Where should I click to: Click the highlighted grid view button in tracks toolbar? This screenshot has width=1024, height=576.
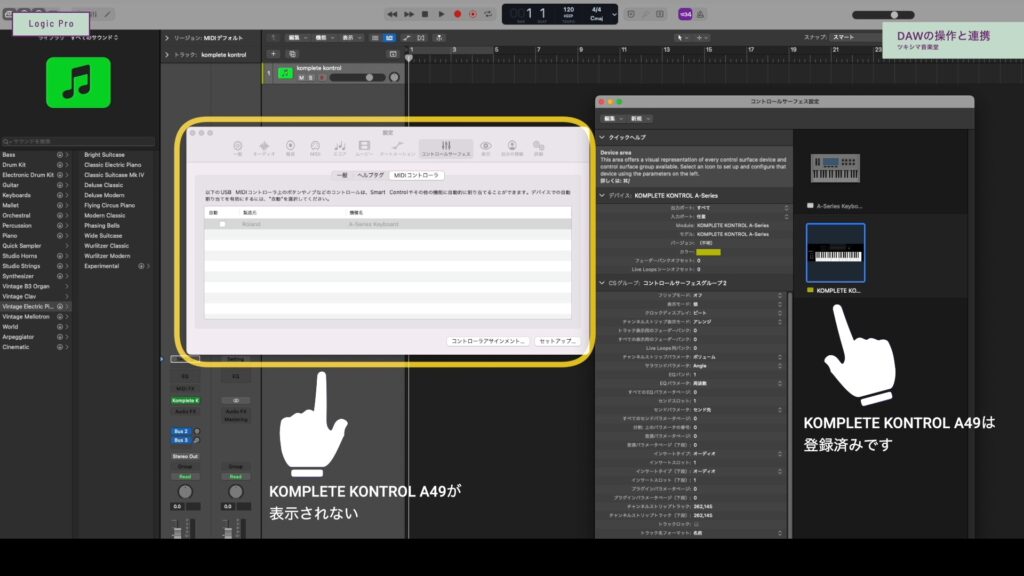coord(389,38)
